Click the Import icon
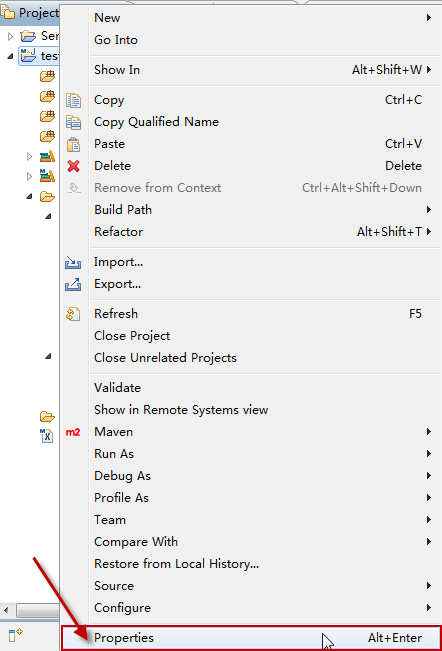This screenshot has height=651, width=442. click(73, 262)
